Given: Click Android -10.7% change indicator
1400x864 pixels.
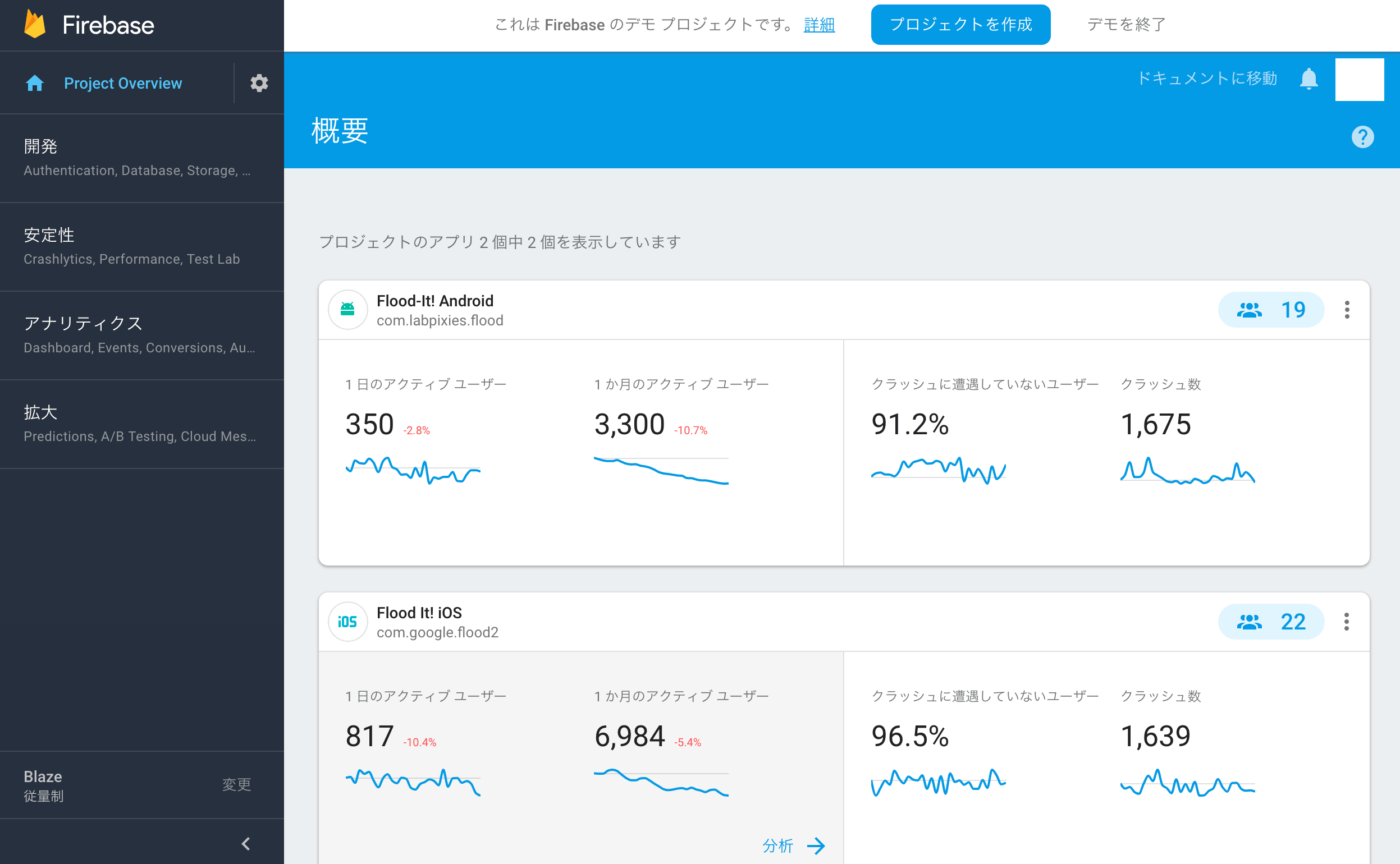Looking at the screenshot, I should tap(690, 430).
